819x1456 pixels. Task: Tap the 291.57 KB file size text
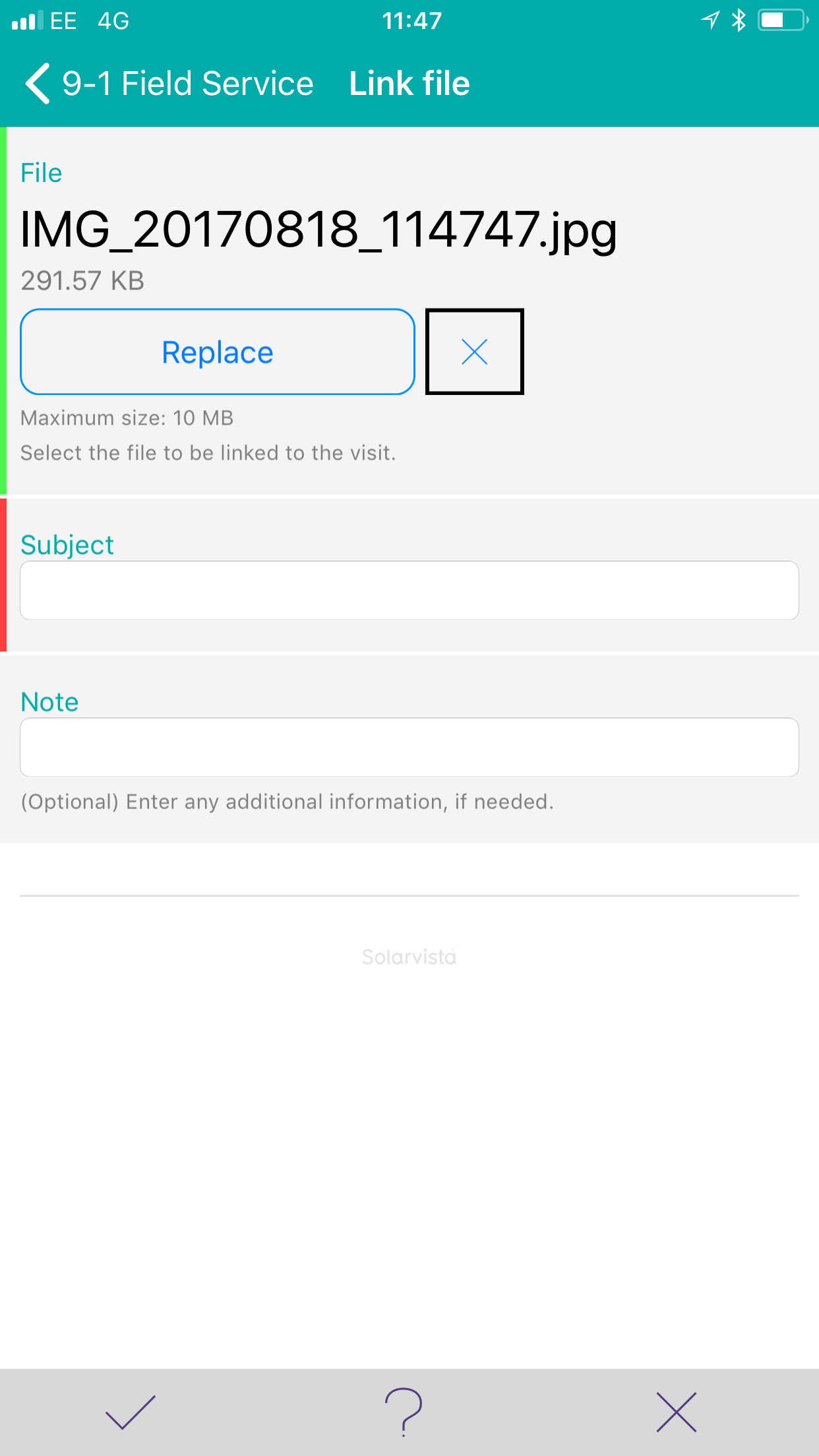[82, 280]
